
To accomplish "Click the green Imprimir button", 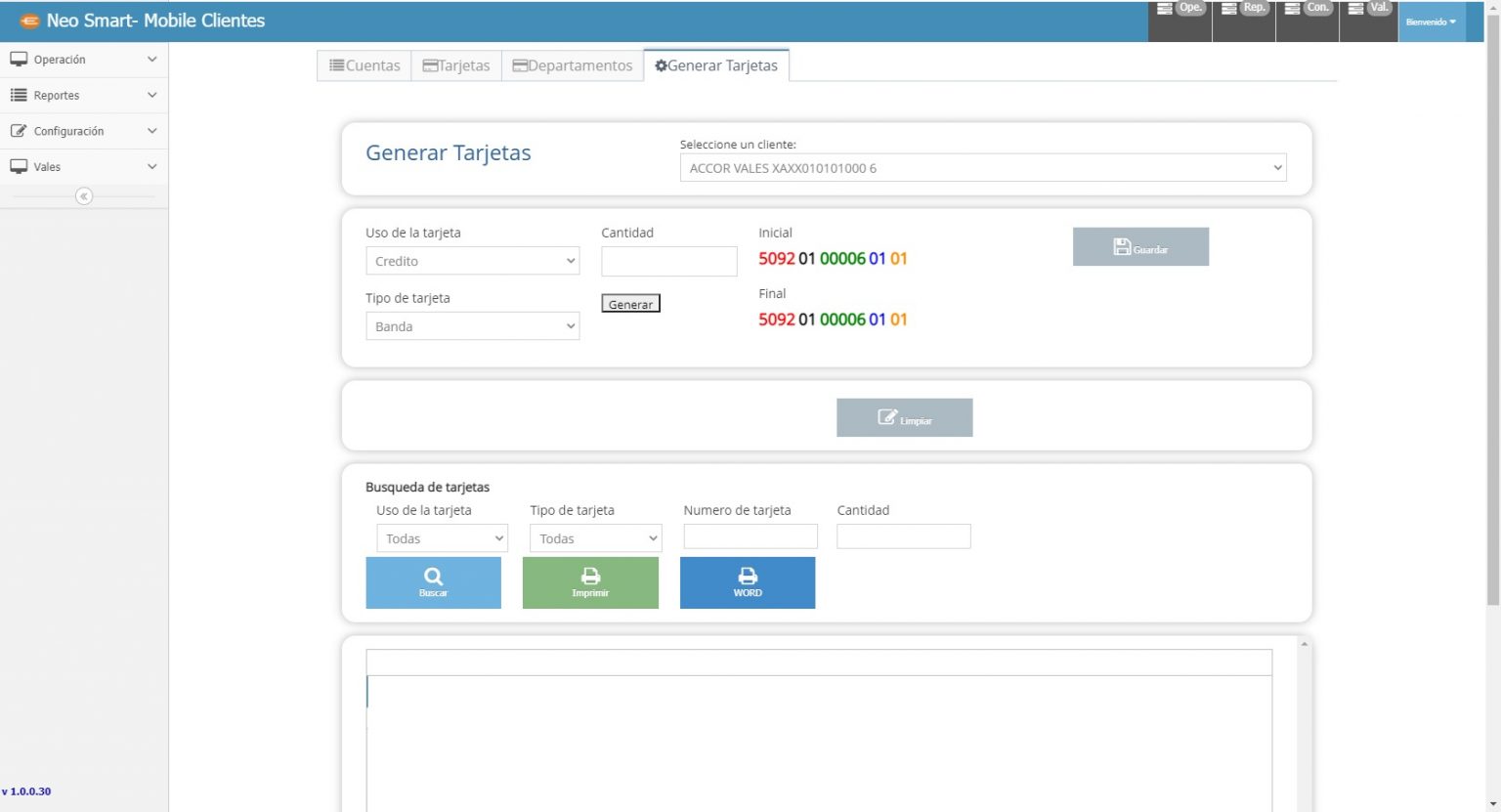I will [590, 582].
